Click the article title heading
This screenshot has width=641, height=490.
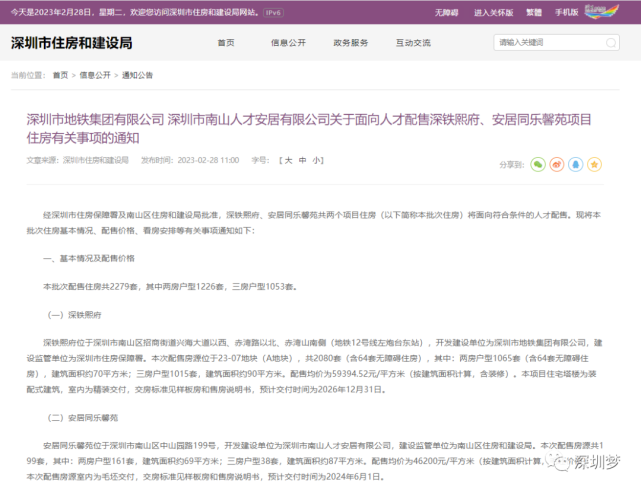[x=309, y=129]
